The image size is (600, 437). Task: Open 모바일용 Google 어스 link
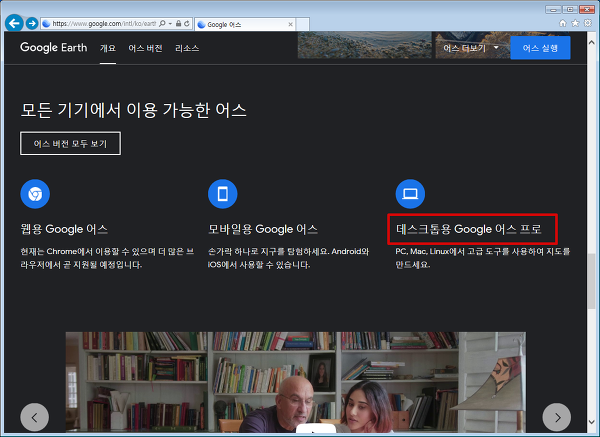tap(262, 229)
